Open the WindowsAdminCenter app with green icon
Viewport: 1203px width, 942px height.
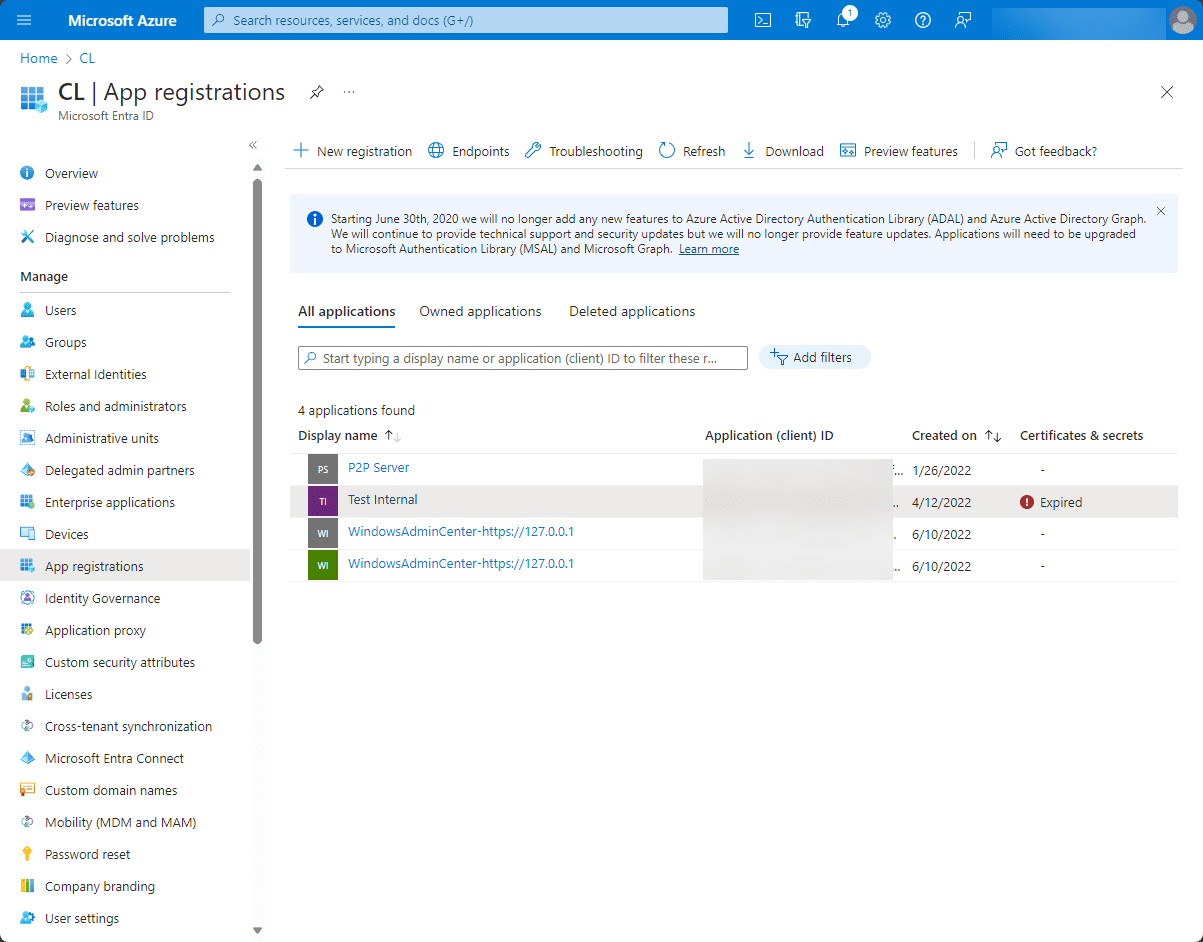(x=461, y=564)
